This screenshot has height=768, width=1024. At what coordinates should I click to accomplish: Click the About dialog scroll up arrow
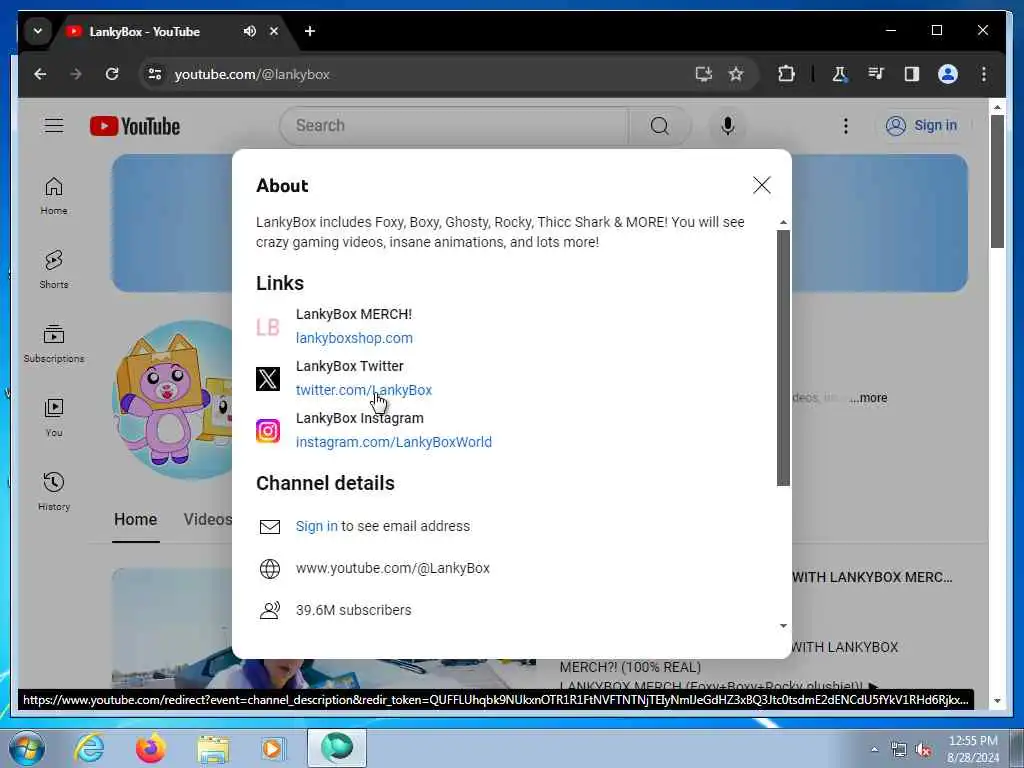pyautogui.click(x=783, y=223)
